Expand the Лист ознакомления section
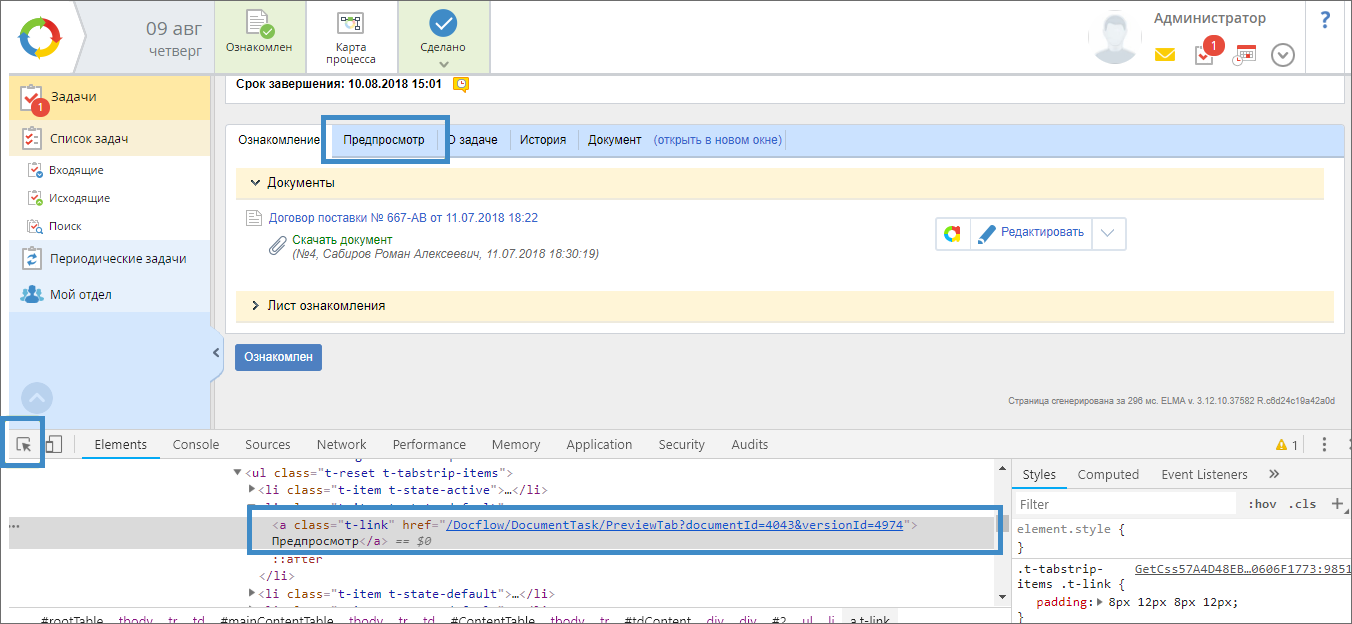Image resolution: width=1352 pixels, height=624 pixels. point(256,306)
